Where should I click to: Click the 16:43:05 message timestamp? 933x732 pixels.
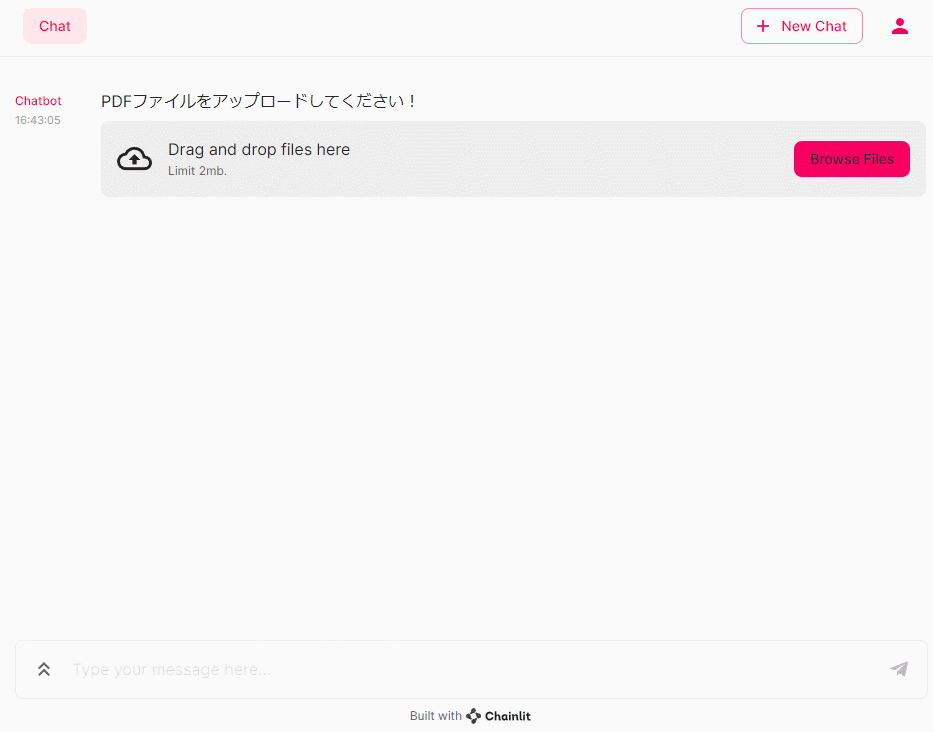click(x=38, y=120)
